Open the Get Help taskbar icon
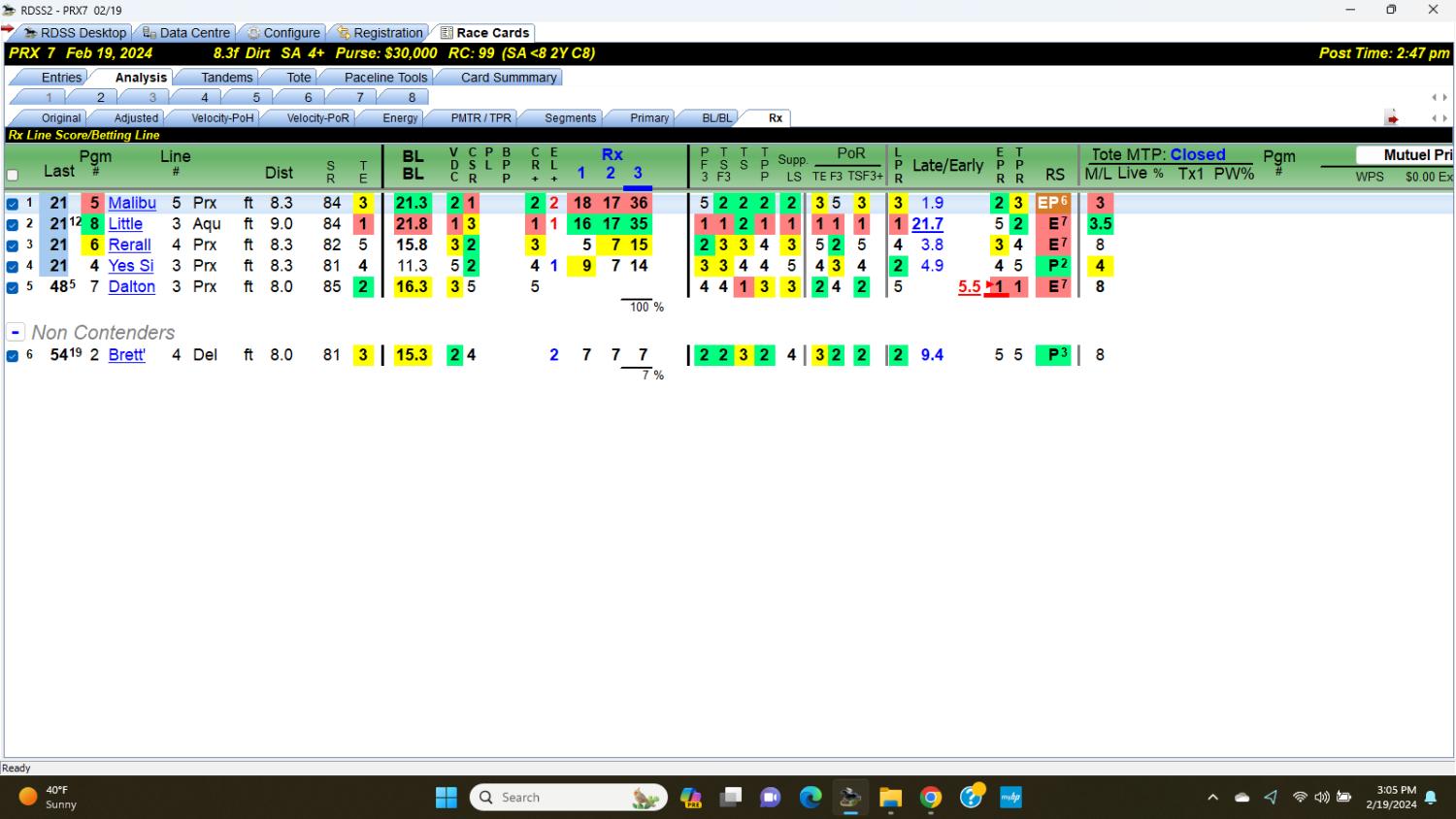The image size is (1456, 819). pyautogui.click(x=971, y=798)
